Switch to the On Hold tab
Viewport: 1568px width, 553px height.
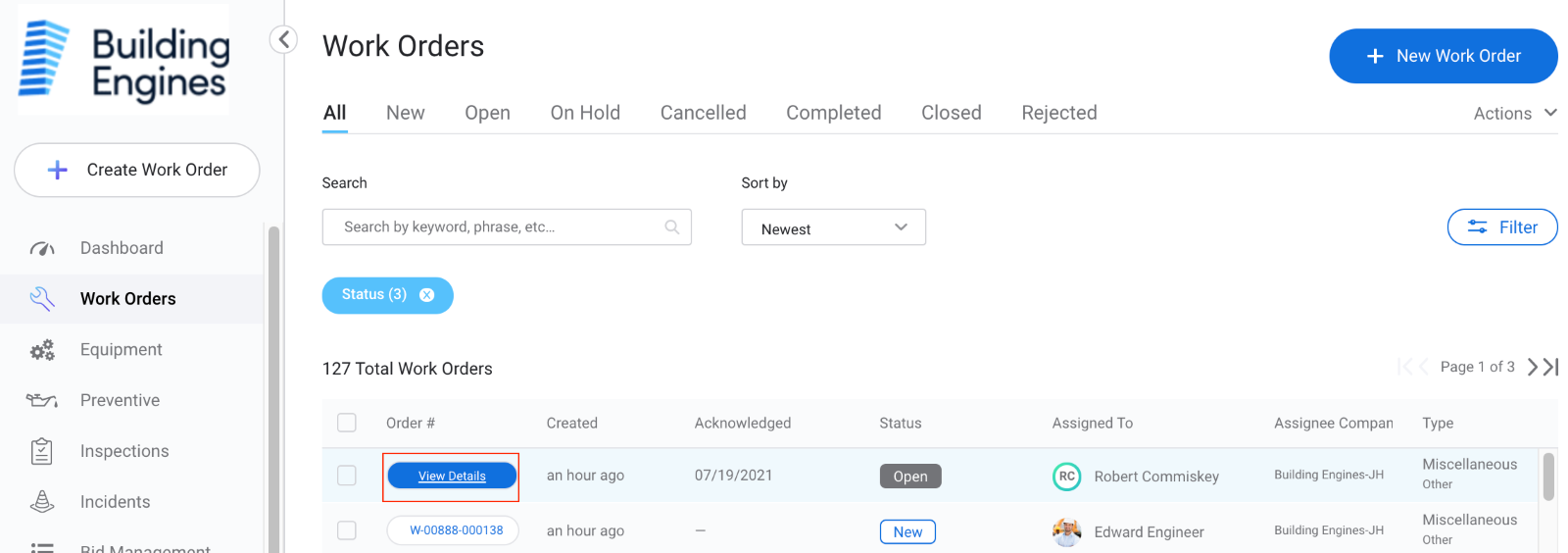click(585, 113)
